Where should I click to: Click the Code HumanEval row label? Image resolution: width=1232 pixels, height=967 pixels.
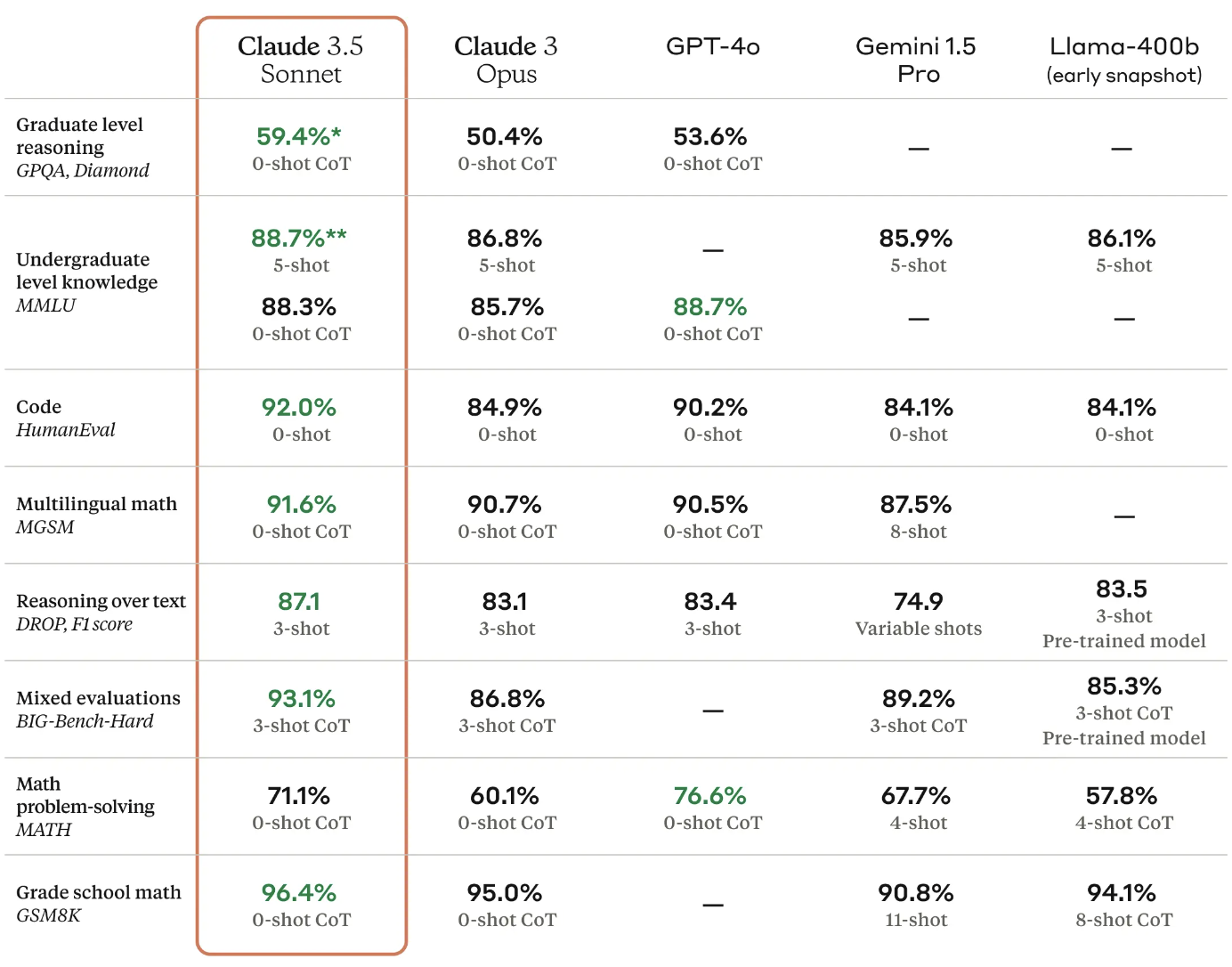[65, 418]
